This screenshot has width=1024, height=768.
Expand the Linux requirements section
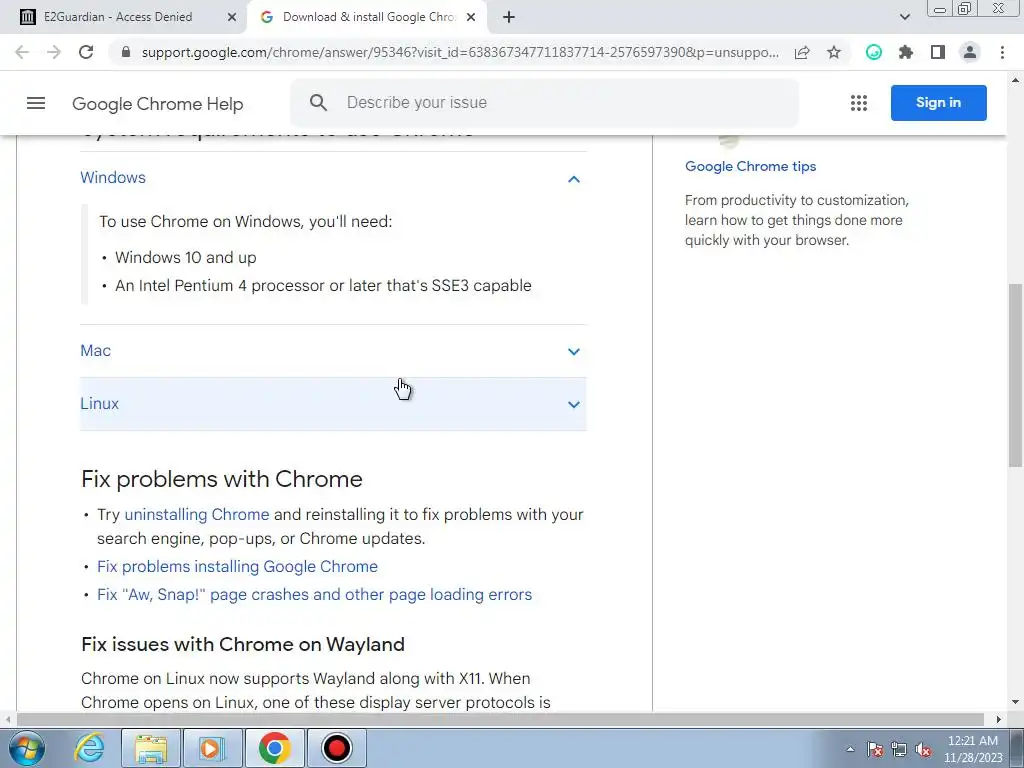tap(573, 404)
